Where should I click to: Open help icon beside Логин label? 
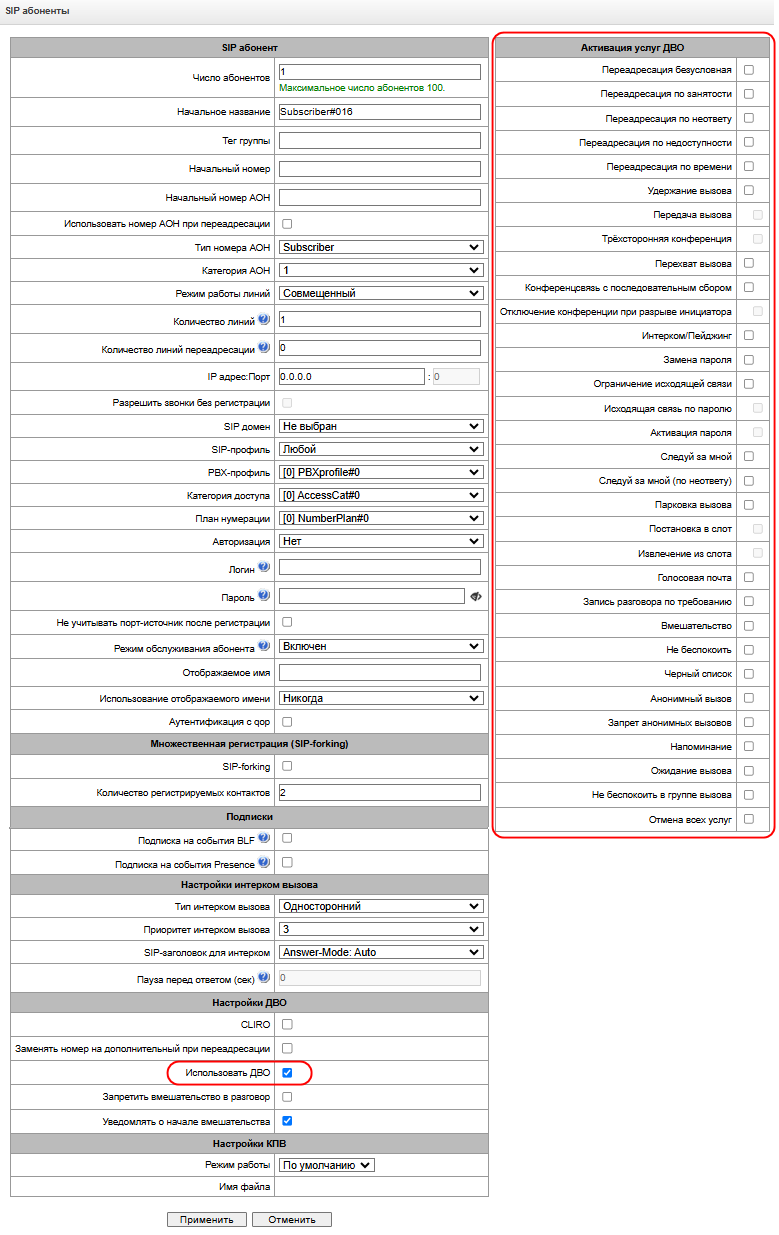click(x=264, y=566)
